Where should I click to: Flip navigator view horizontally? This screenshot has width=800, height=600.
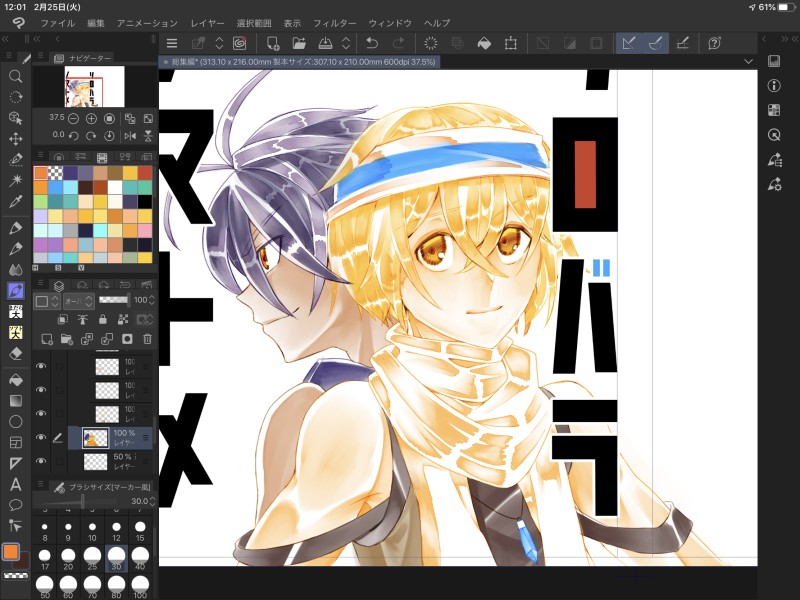click(130, 136)
